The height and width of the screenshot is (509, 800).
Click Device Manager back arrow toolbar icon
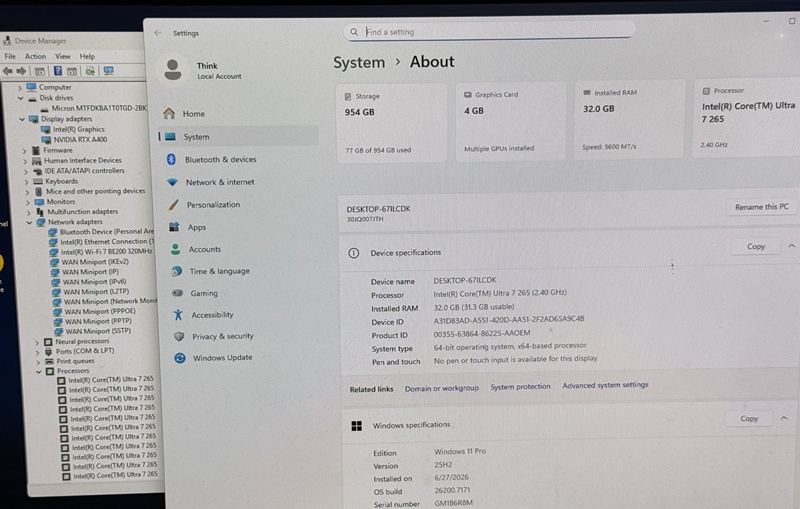point(8,71)
